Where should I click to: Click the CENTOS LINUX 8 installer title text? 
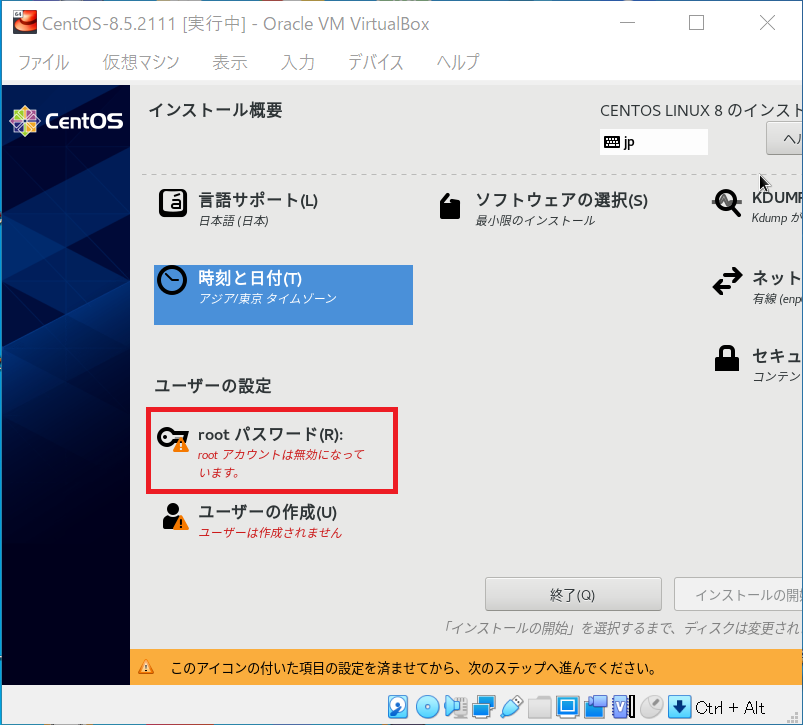[701, 110]
